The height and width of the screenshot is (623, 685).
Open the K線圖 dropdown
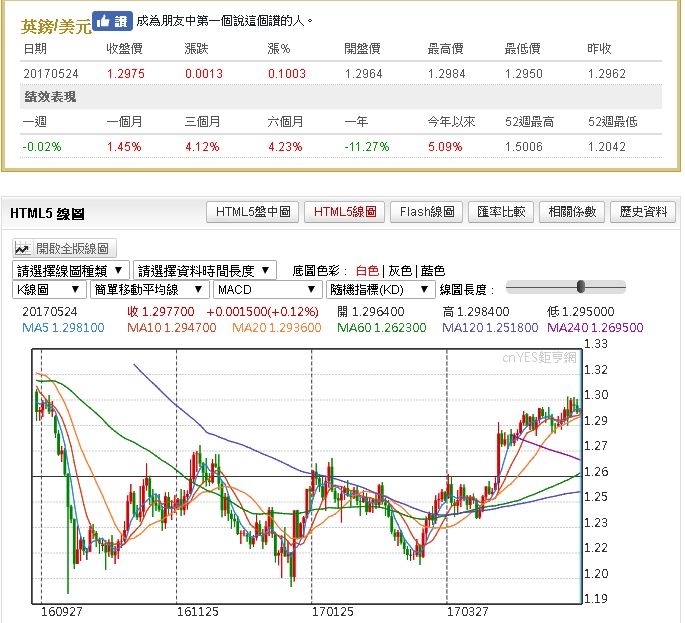click(48, 290)
